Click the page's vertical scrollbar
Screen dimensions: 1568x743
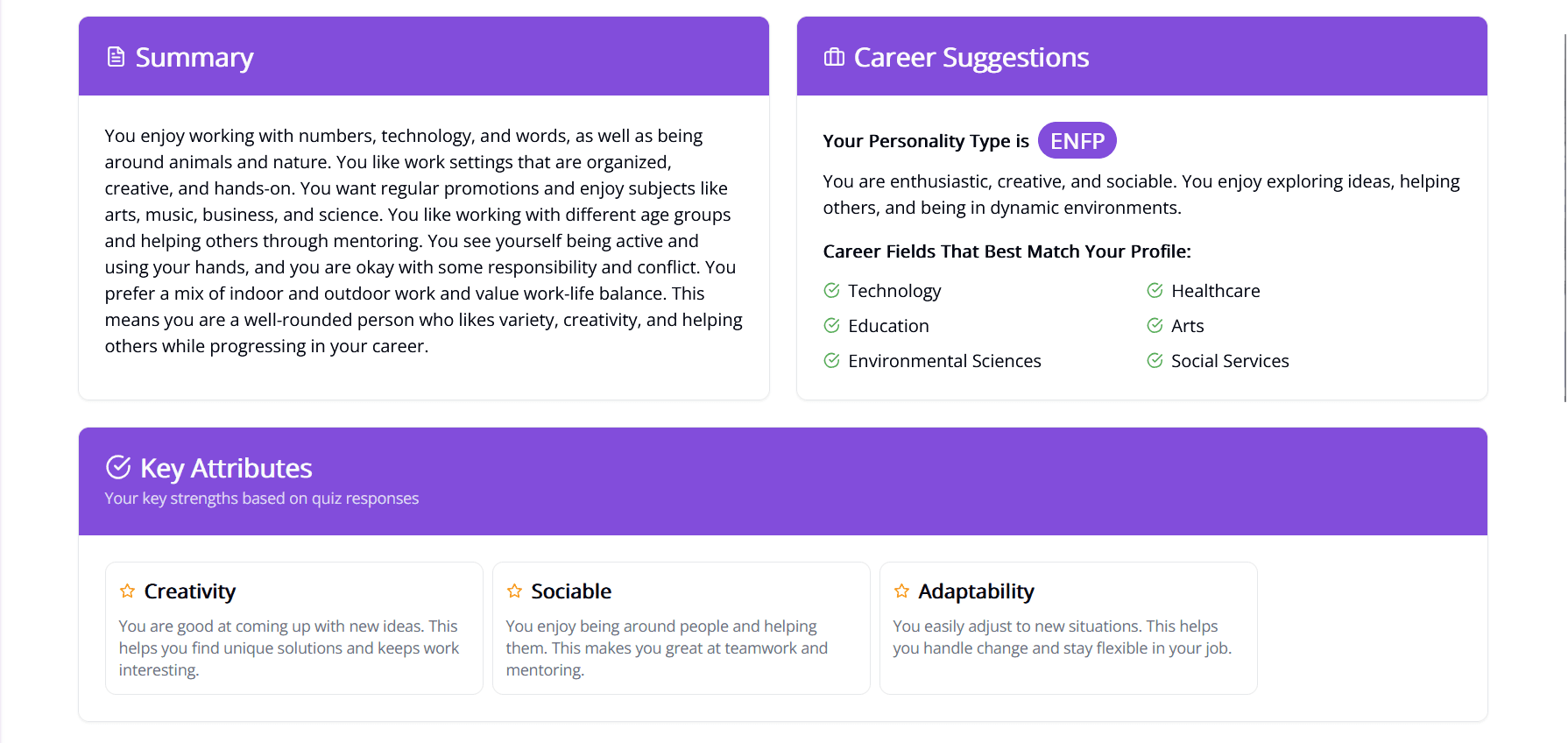[x=1564, y=219]
